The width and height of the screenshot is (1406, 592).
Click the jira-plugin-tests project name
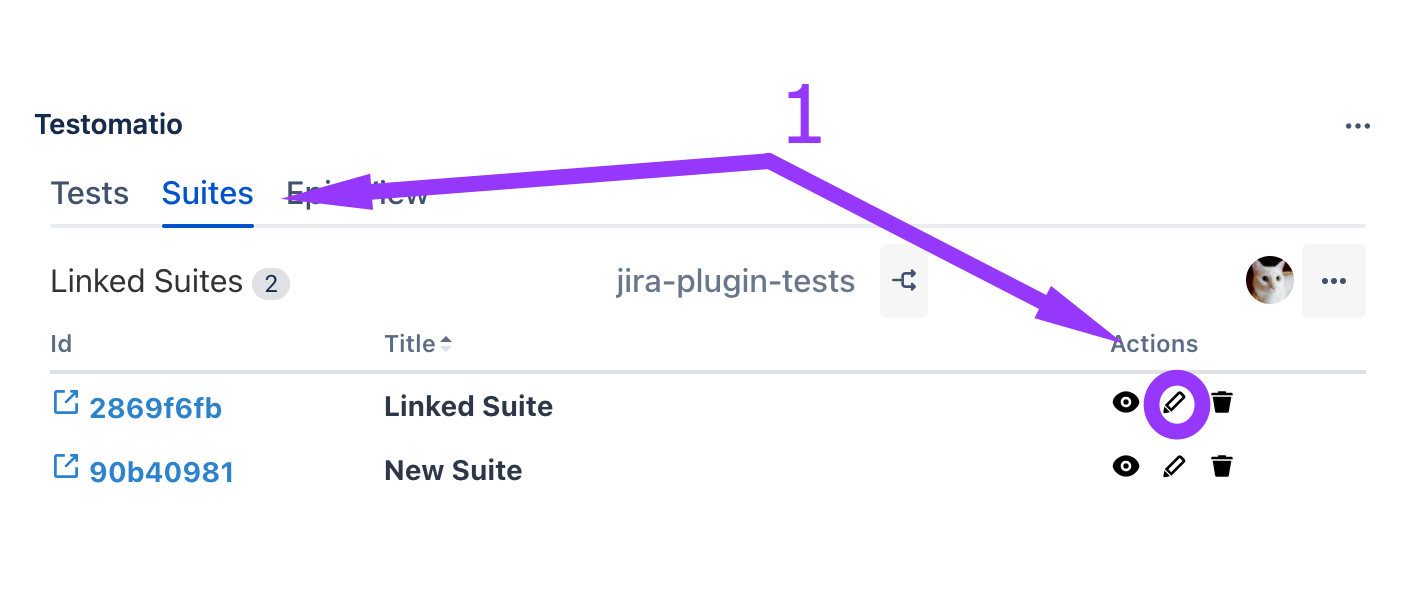[735, 282]
